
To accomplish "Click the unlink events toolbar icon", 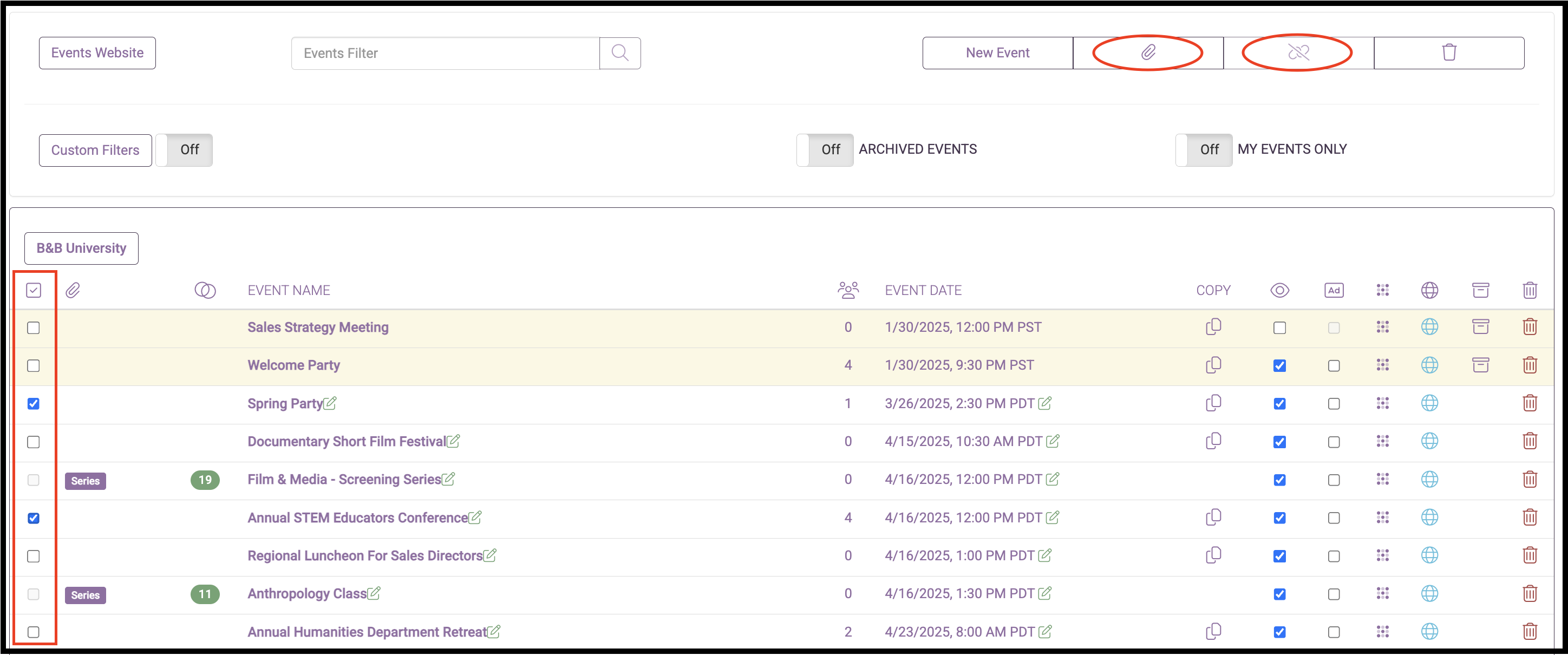I will 1298,53.
